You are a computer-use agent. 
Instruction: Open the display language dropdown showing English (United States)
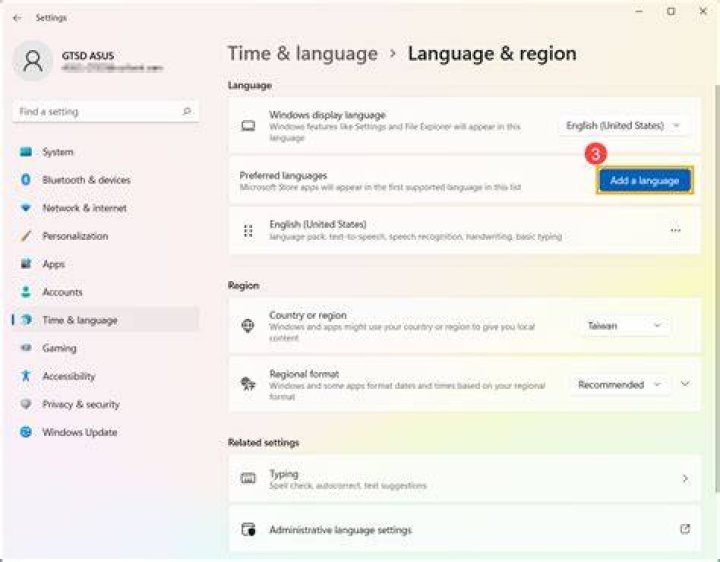622,125
